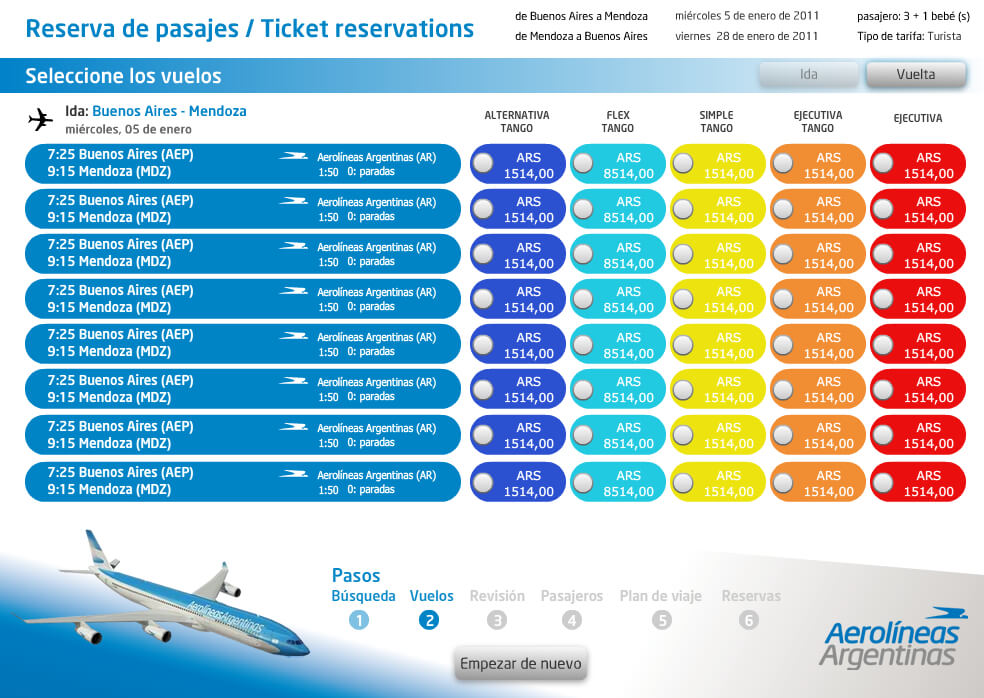Choose Ejecutiva fare radio in last flight row
This screenshot has height=698, width=984.
(883, 483)
